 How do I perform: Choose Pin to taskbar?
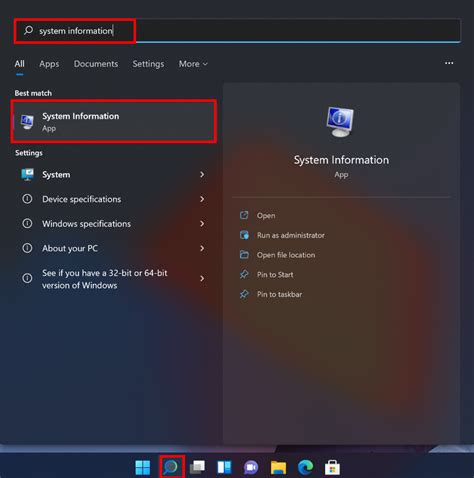279,294
